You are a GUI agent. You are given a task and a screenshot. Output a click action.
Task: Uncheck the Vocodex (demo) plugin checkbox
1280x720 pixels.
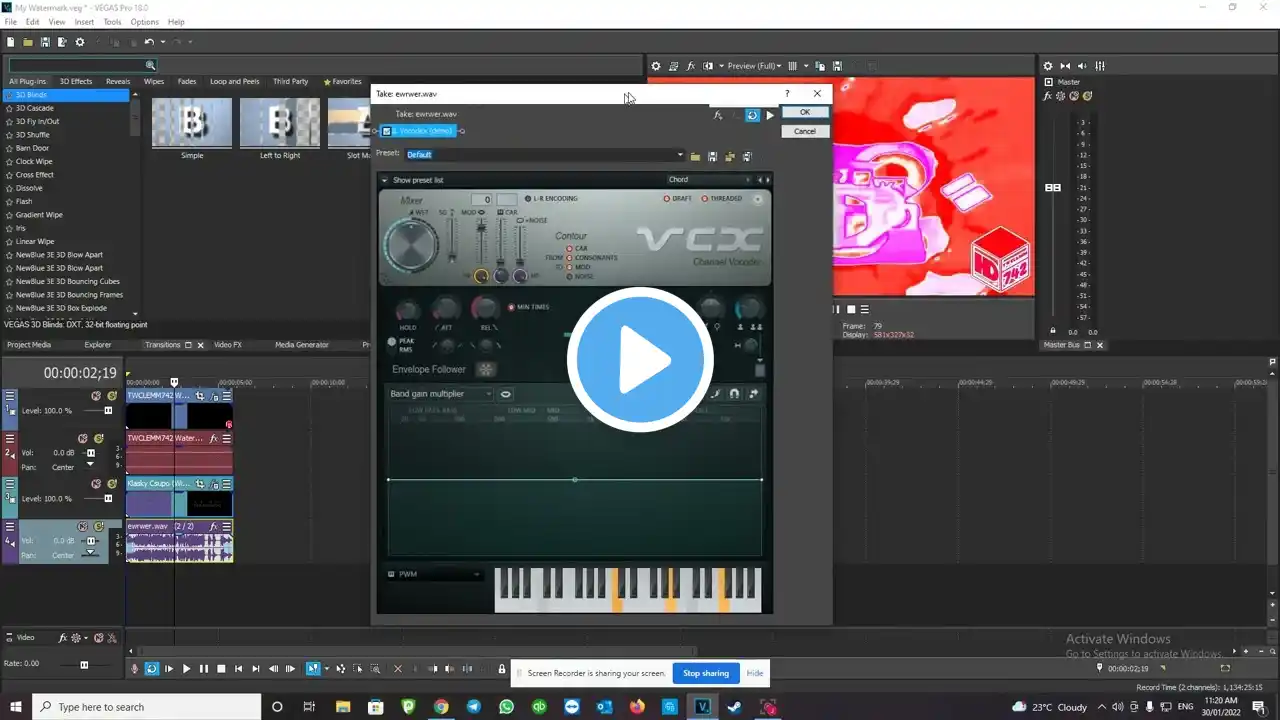tap(387, 131)
